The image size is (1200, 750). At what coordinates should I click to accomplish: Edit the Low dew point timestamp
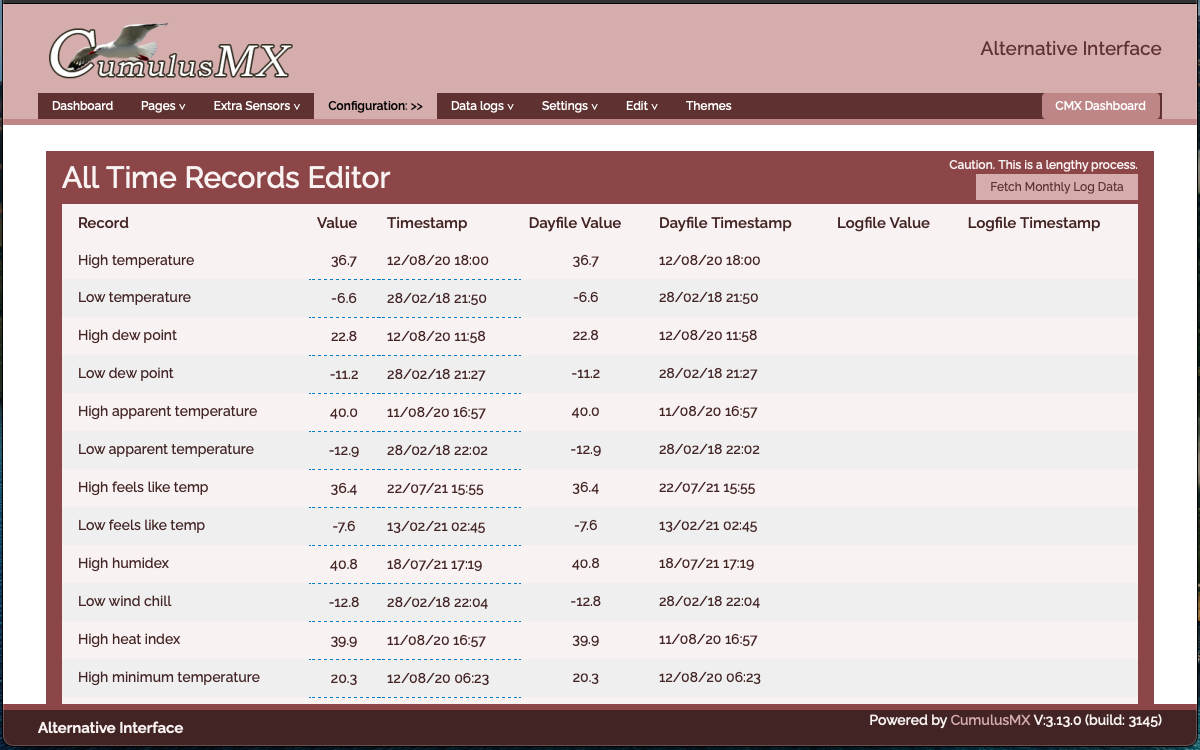436,374
